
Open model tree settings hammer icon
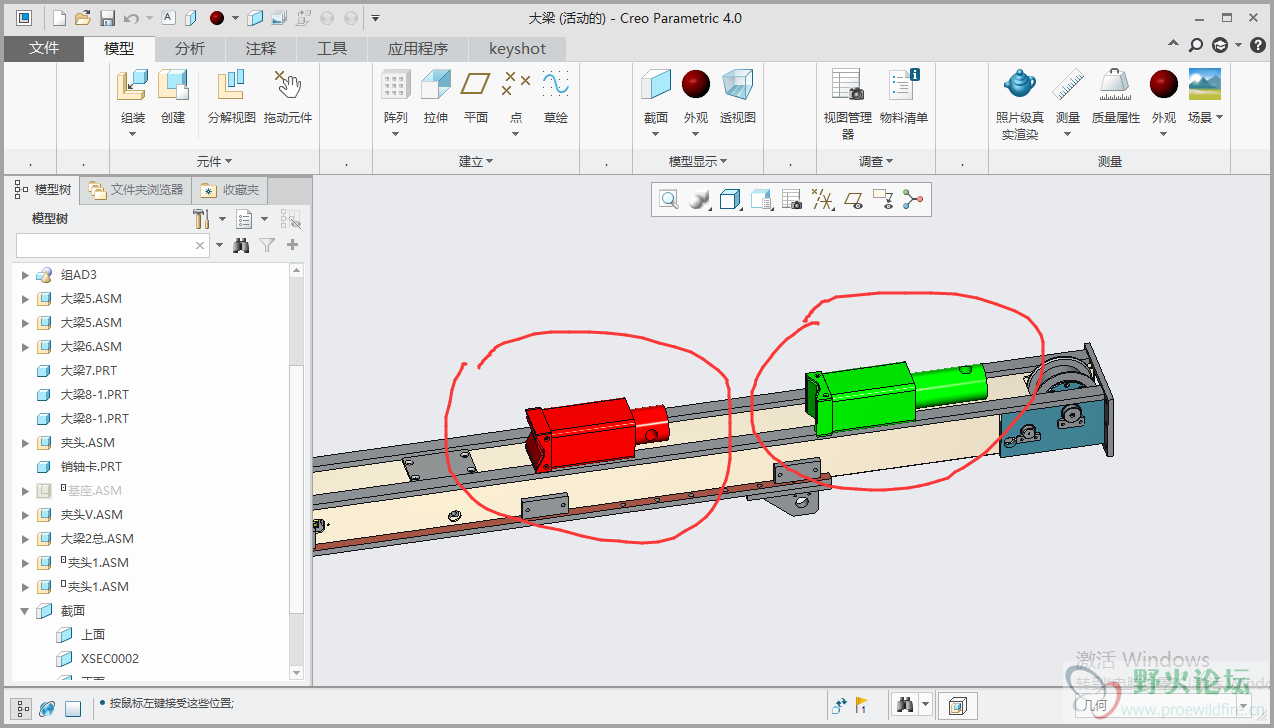click(x=201, y=219)
